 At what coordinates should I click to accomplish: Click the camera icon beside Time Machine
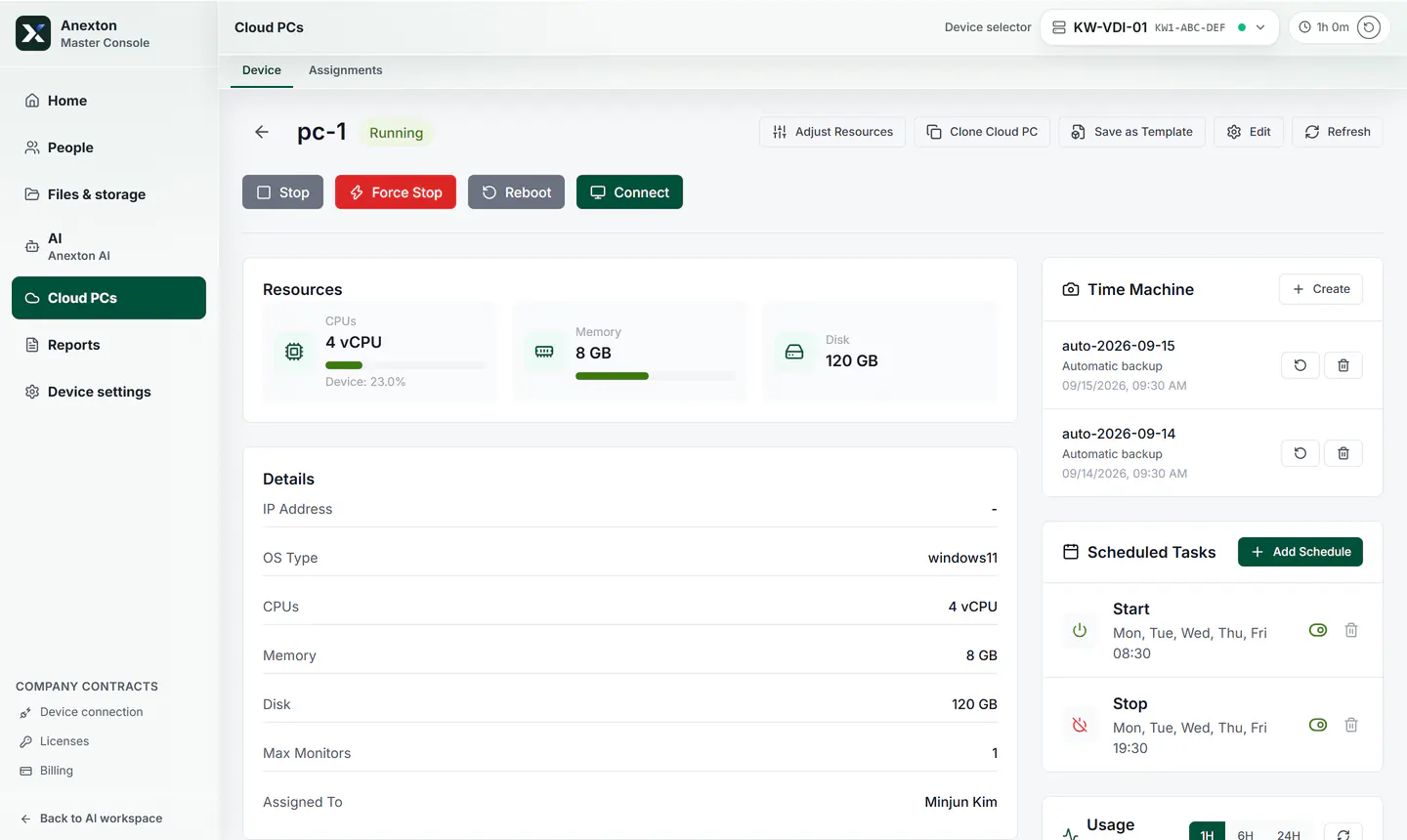coord(1071,289)
